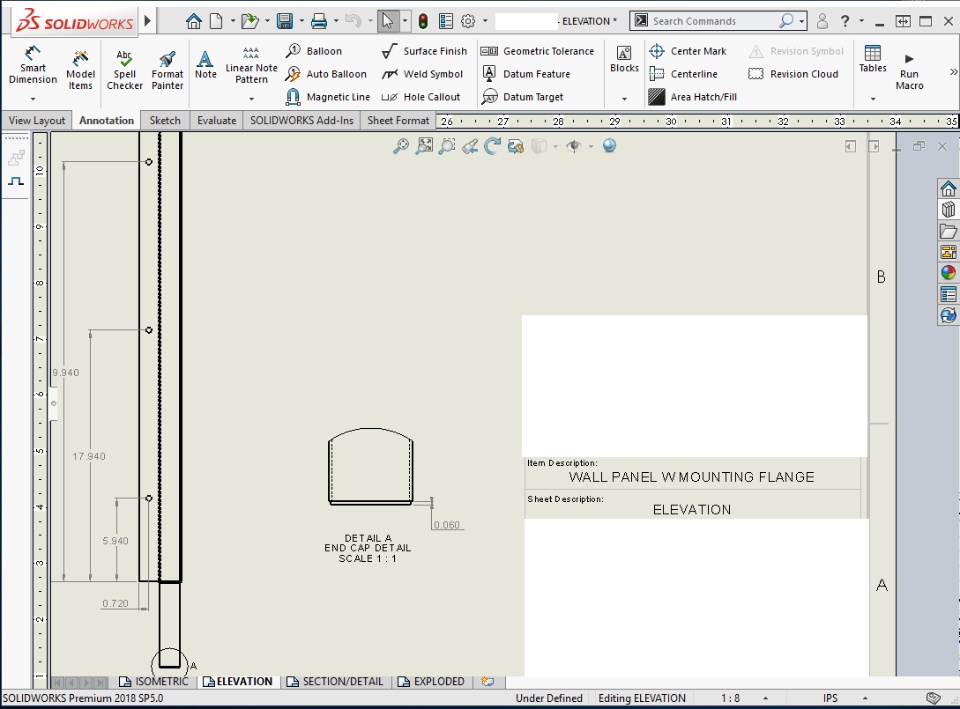Toggle the Hide/Show Items eye icon
960x709 pixels.
point(573,146)
